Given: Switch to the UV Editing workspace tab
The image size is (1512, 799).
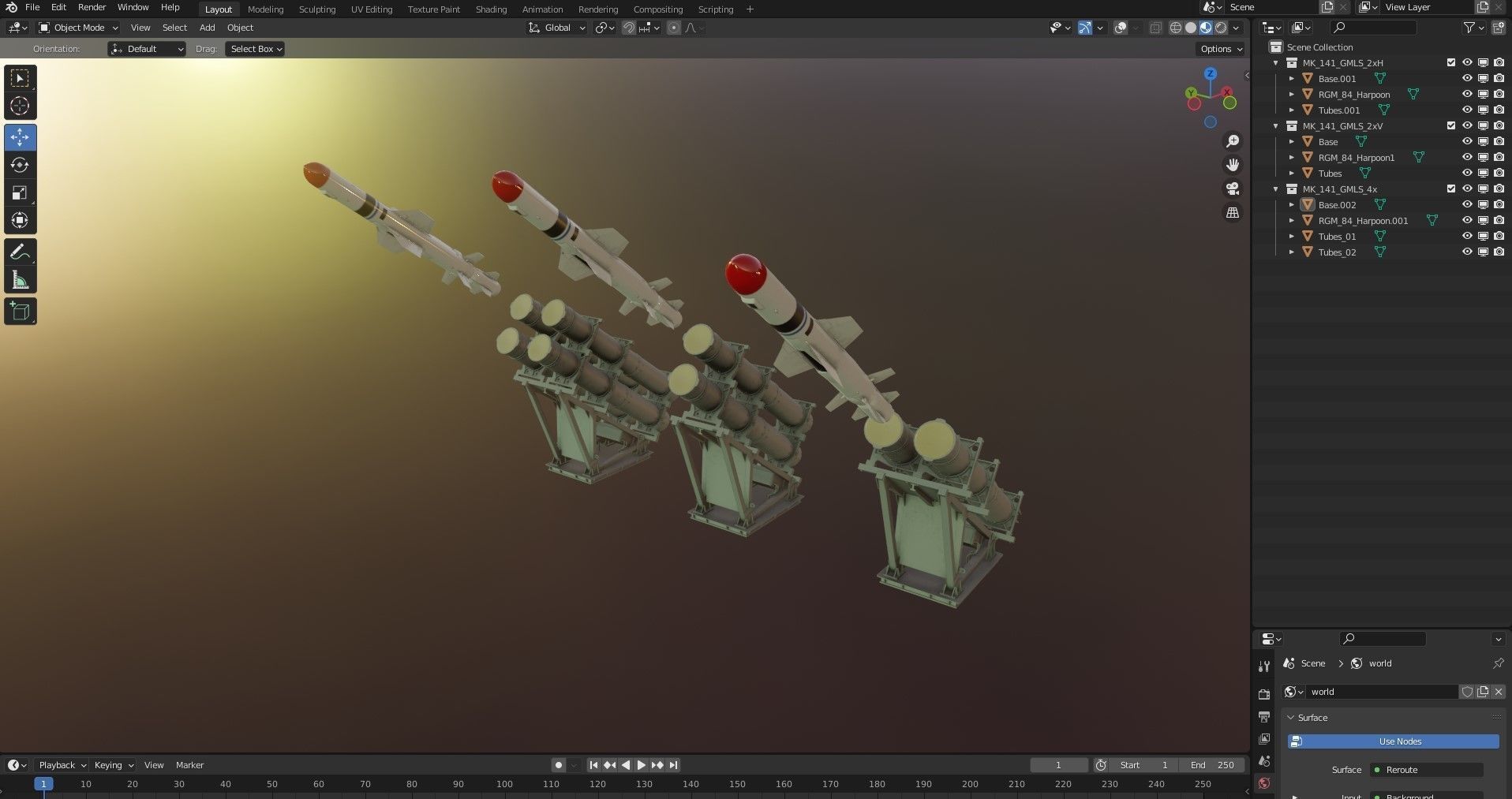Looking at the screenshot, I should 372,9.
